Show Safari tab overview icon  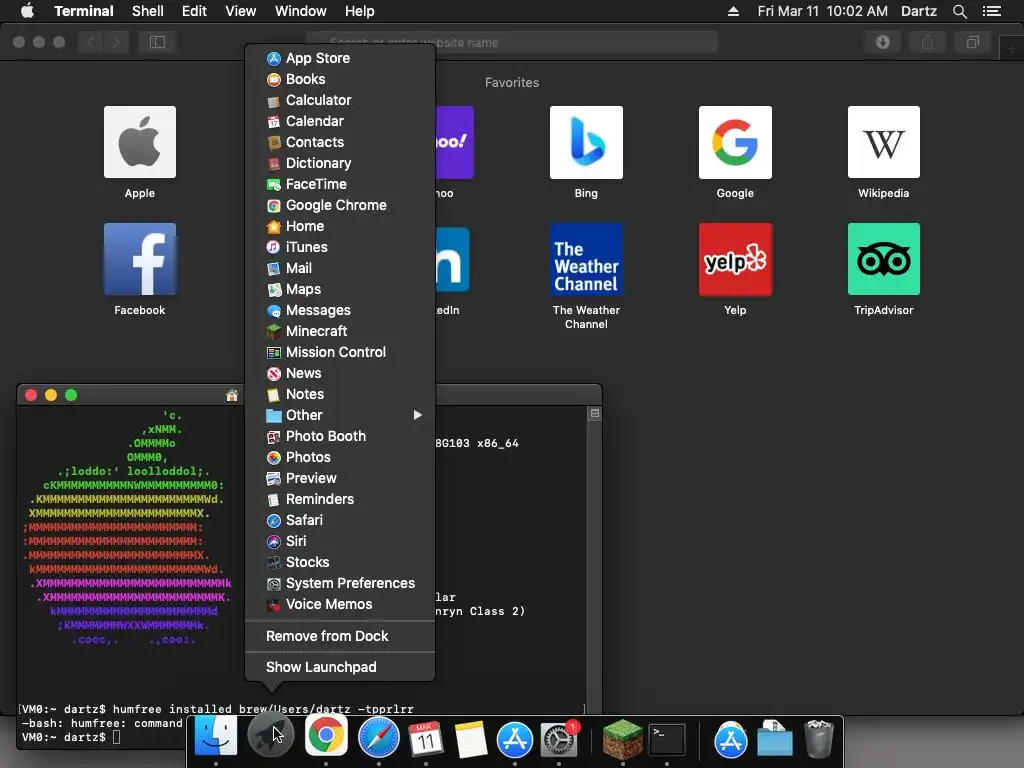[x=972, y=42]
